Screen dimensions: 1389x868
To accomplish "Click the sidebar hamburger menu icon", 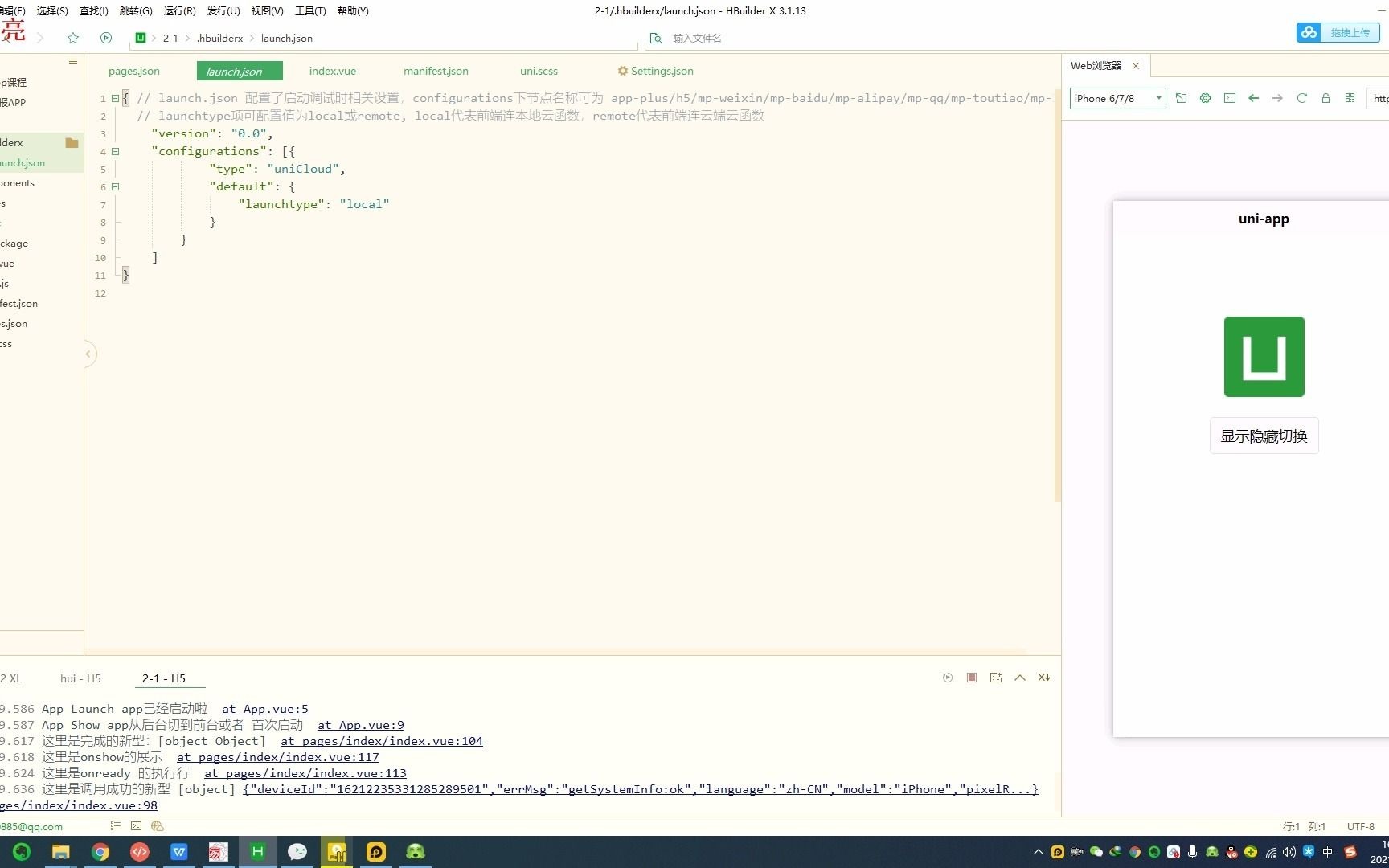I will pos(73,61).
